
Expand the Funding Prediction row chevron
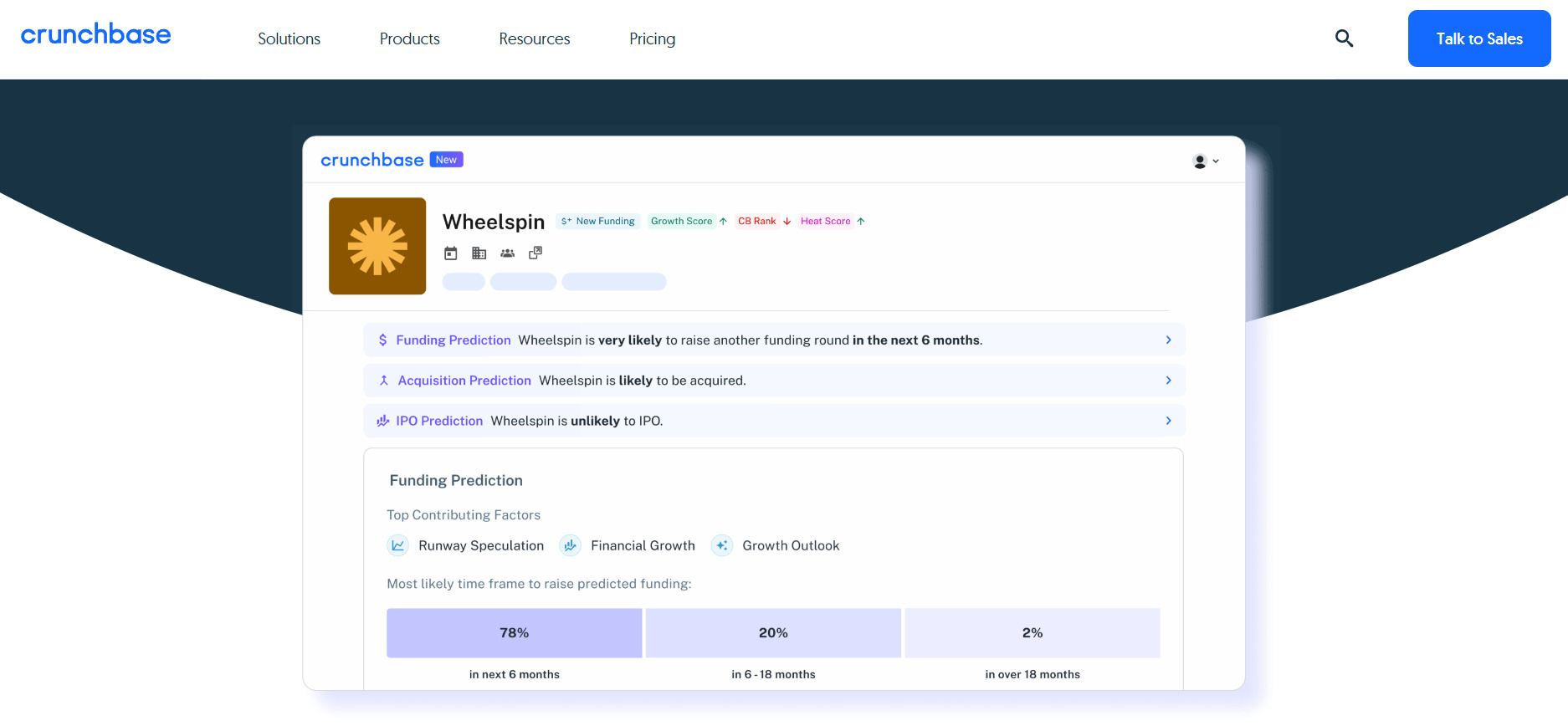coord(1168,340)
